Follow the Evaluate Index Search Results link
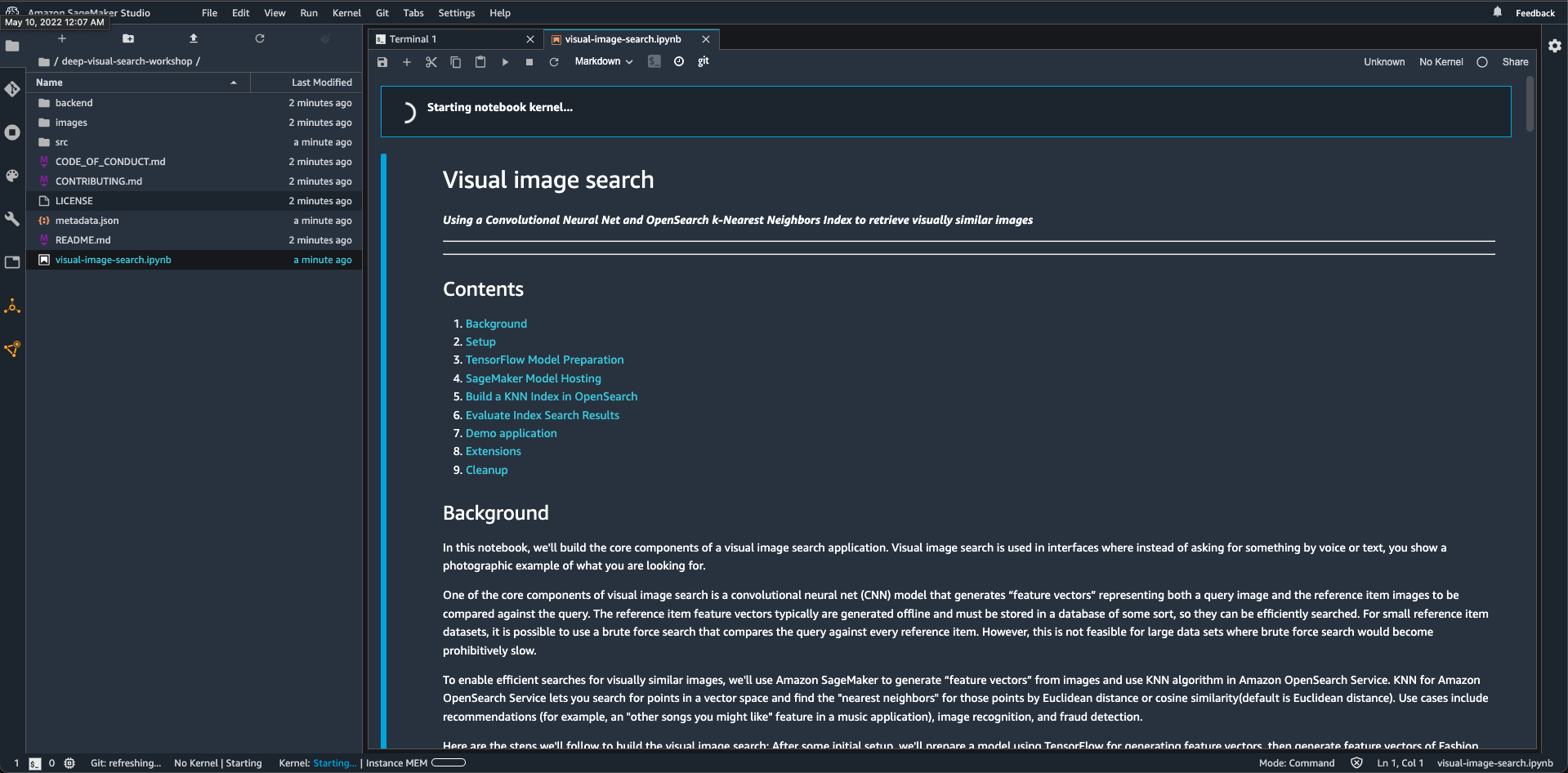 coord(543,415)
